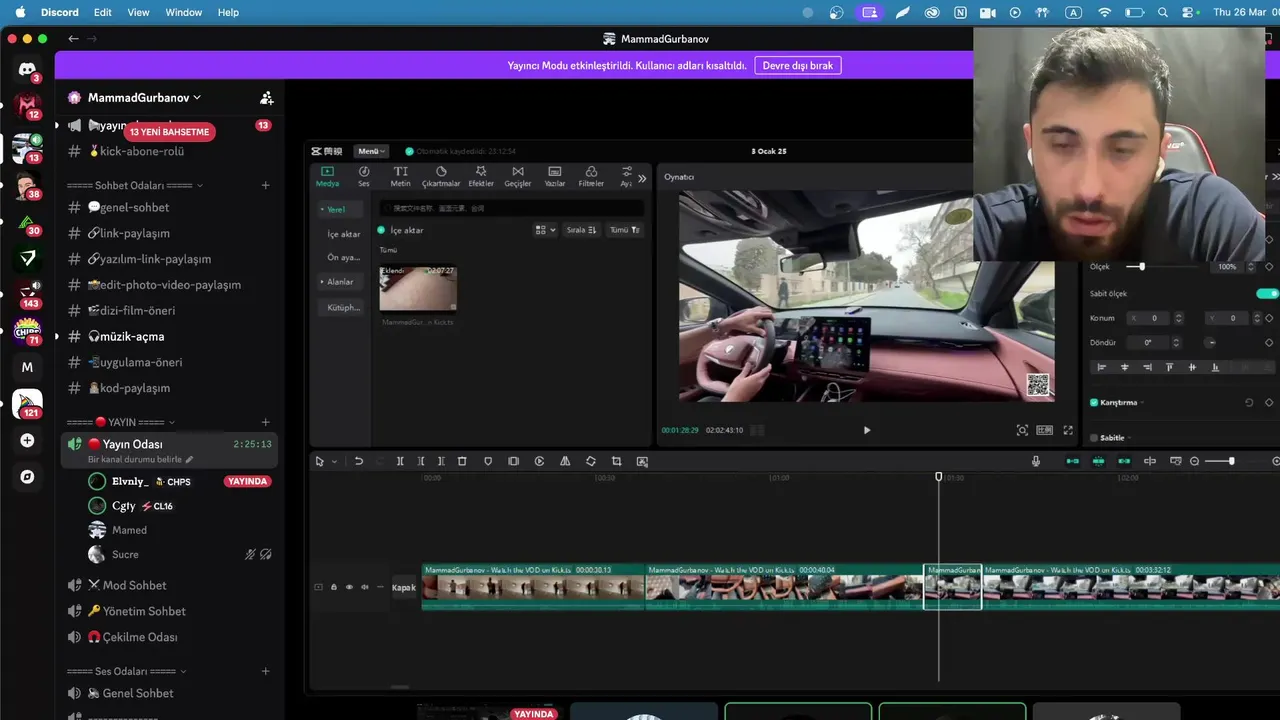Open the Help menu in macOS menu bar
The height and width of the screenshot is (720, 1280).
point(228,12)
